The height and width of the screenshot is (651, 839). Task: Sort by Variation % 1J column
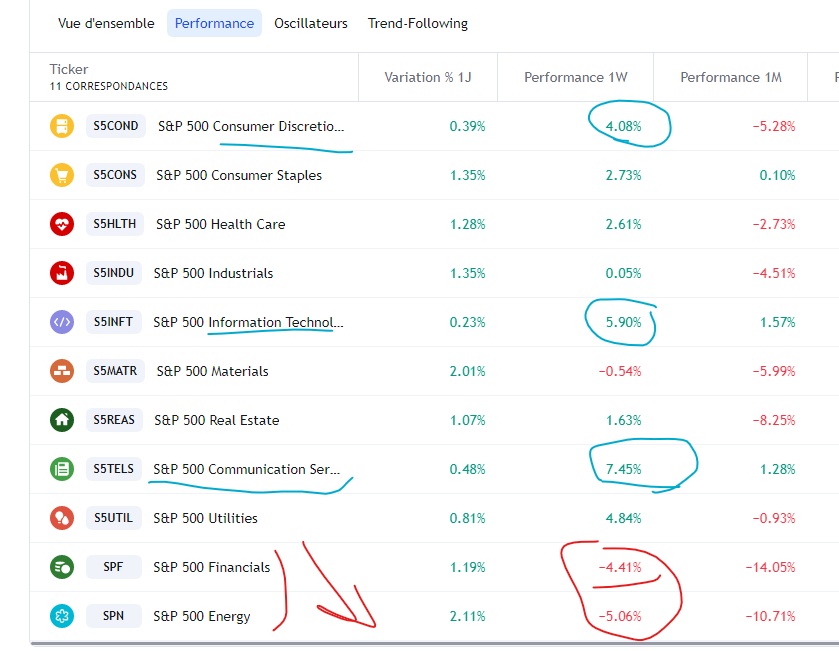click(426, 77)
